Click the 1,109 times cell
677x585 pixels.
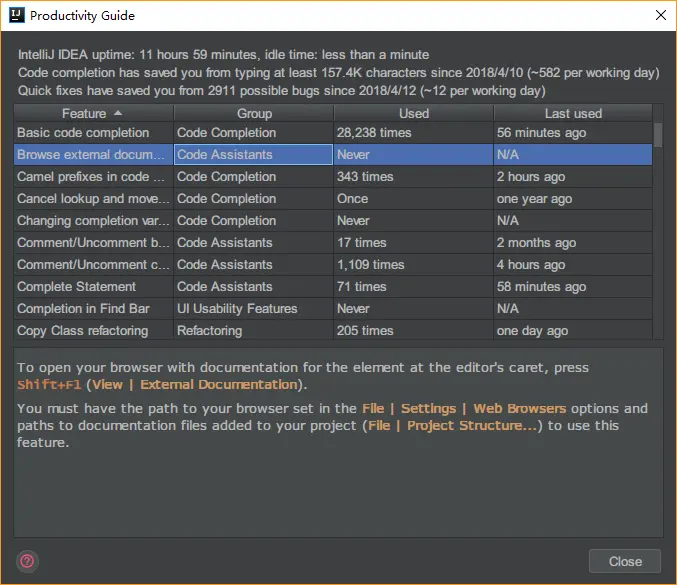[x=414, y=265]
